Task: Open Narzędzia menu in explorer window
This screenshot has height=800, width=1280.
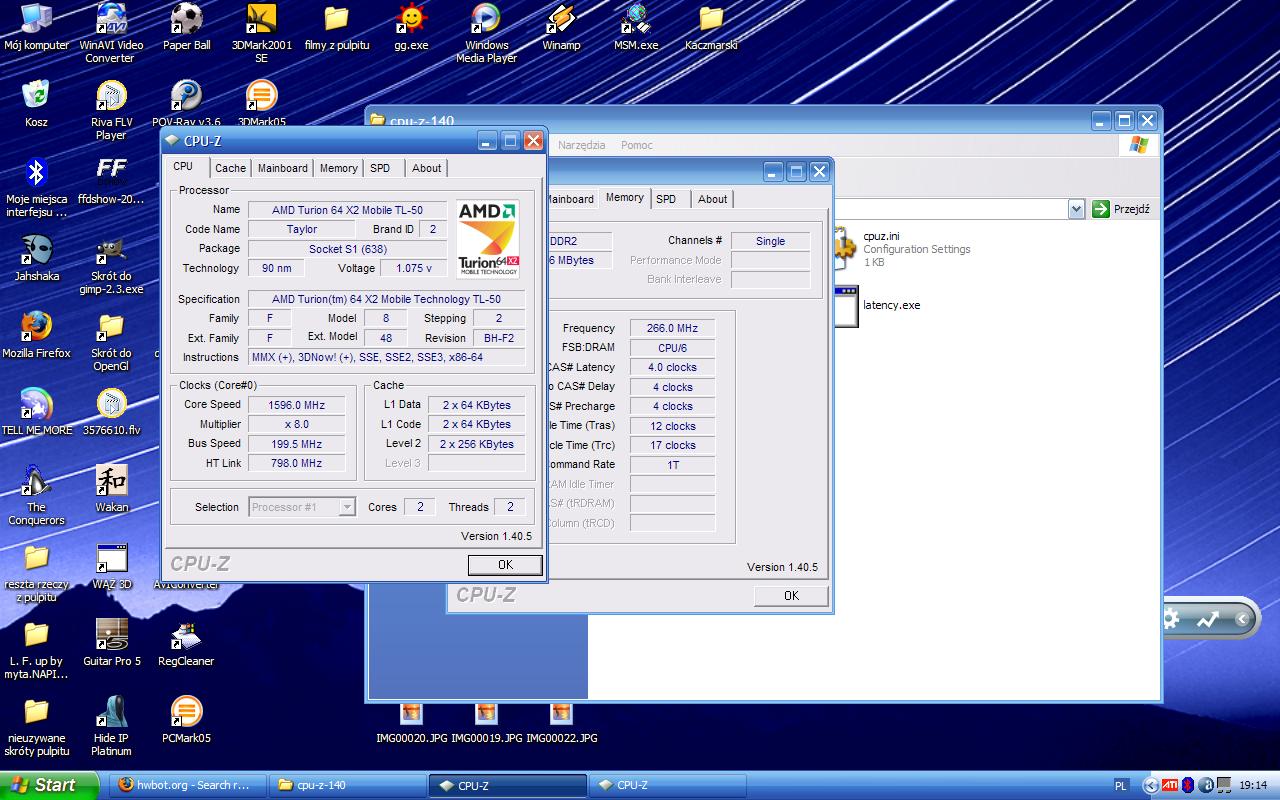Action: pyautogui.click(x=581, y=145)
